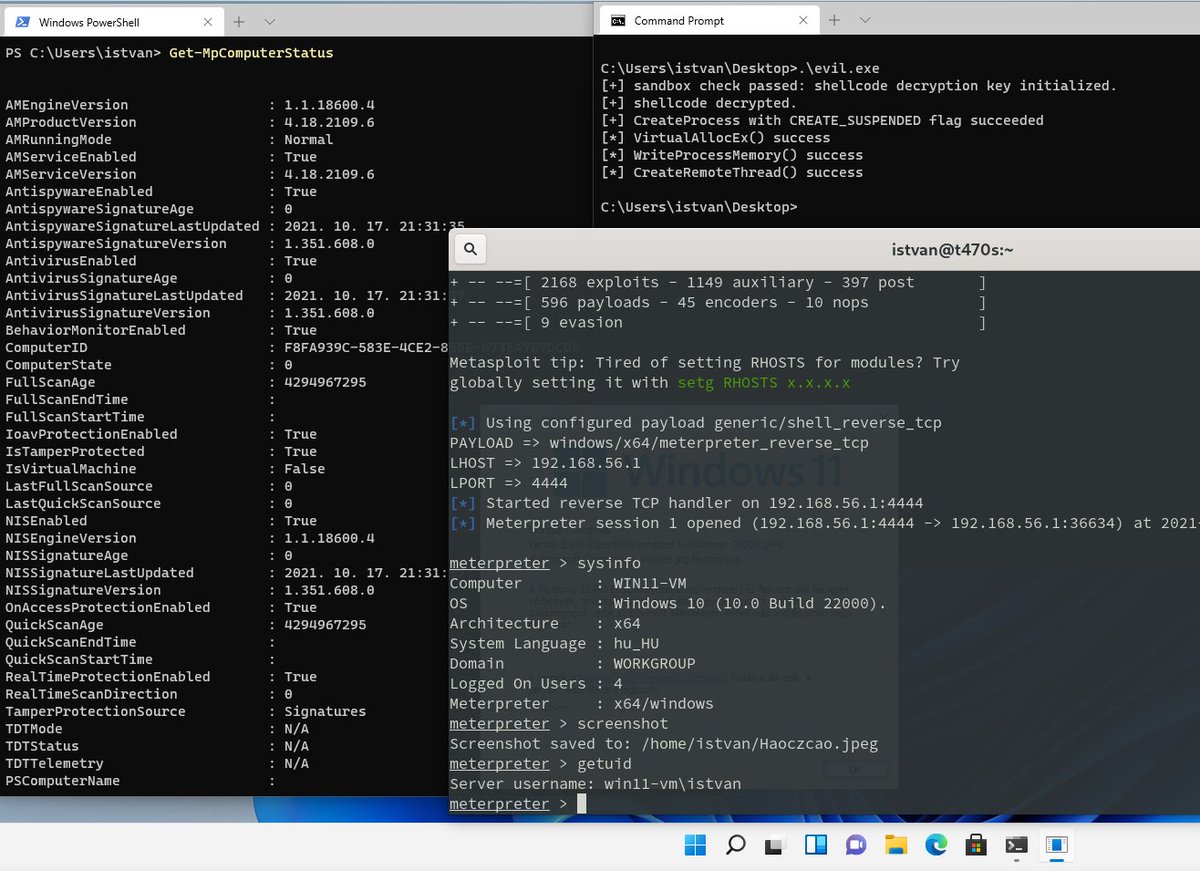Click the IsVirtualMachine label
The width and height of the screenshot is (1200, 871).
(x=71, y=469)
